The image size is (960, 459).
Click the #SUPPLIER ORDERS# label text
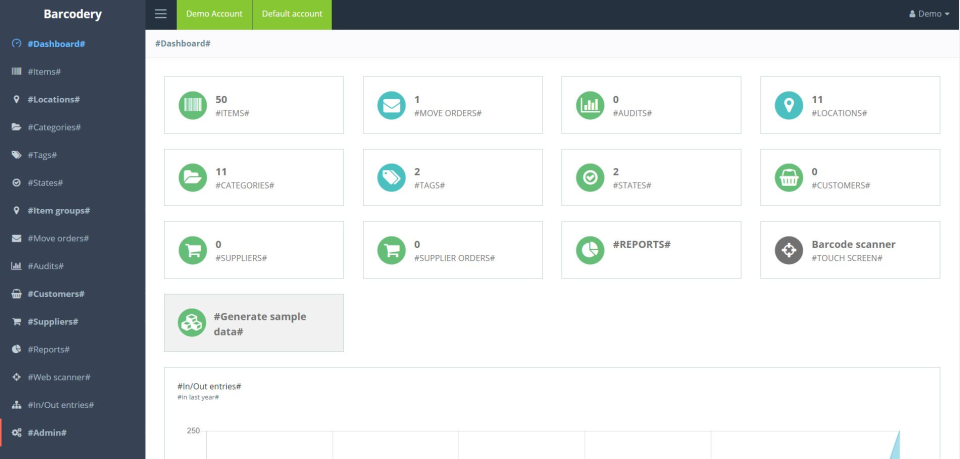pyautogui.click(x=455, y=258)
